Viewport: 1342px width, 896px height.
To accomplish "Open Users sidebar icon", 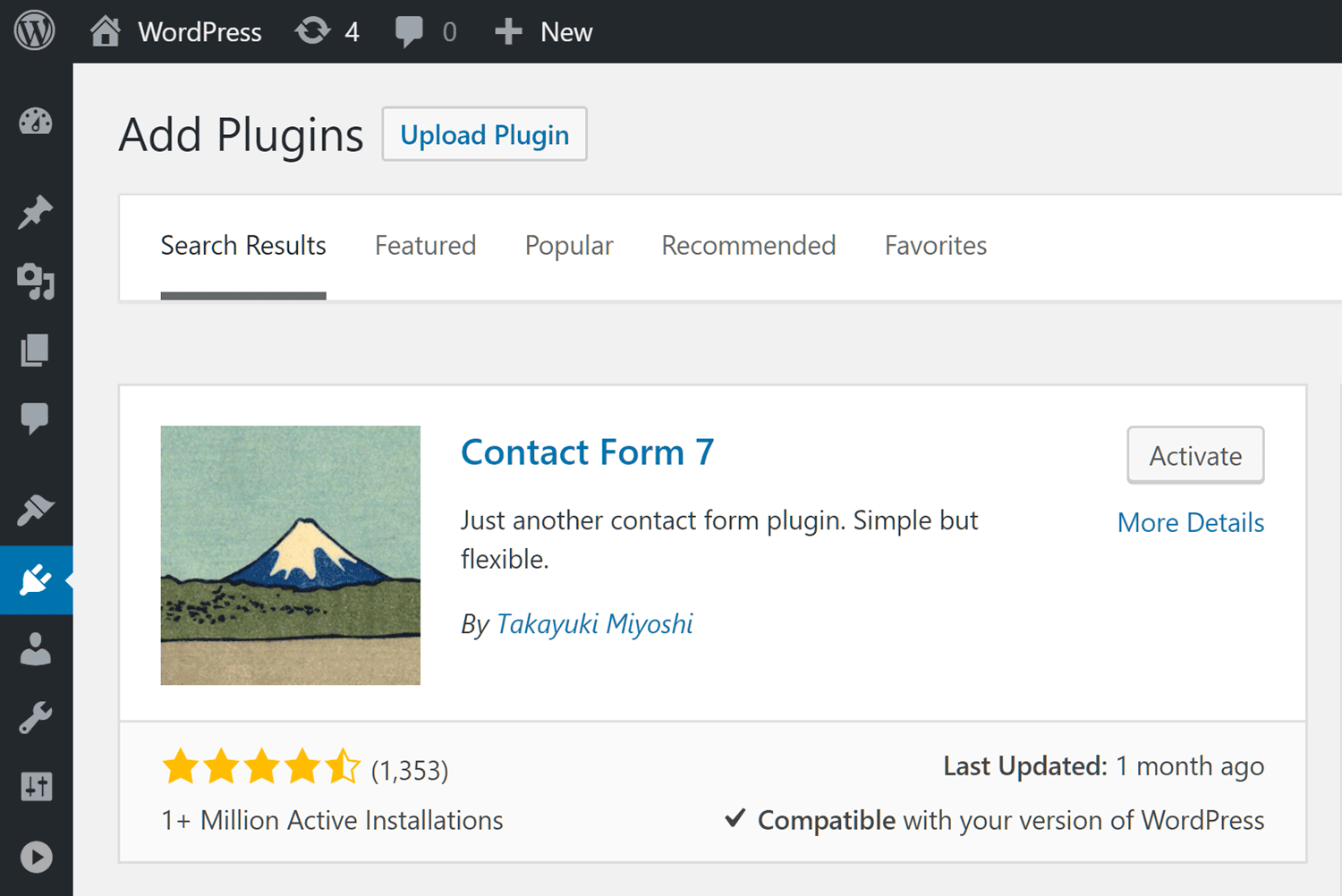I will (36, 649).
